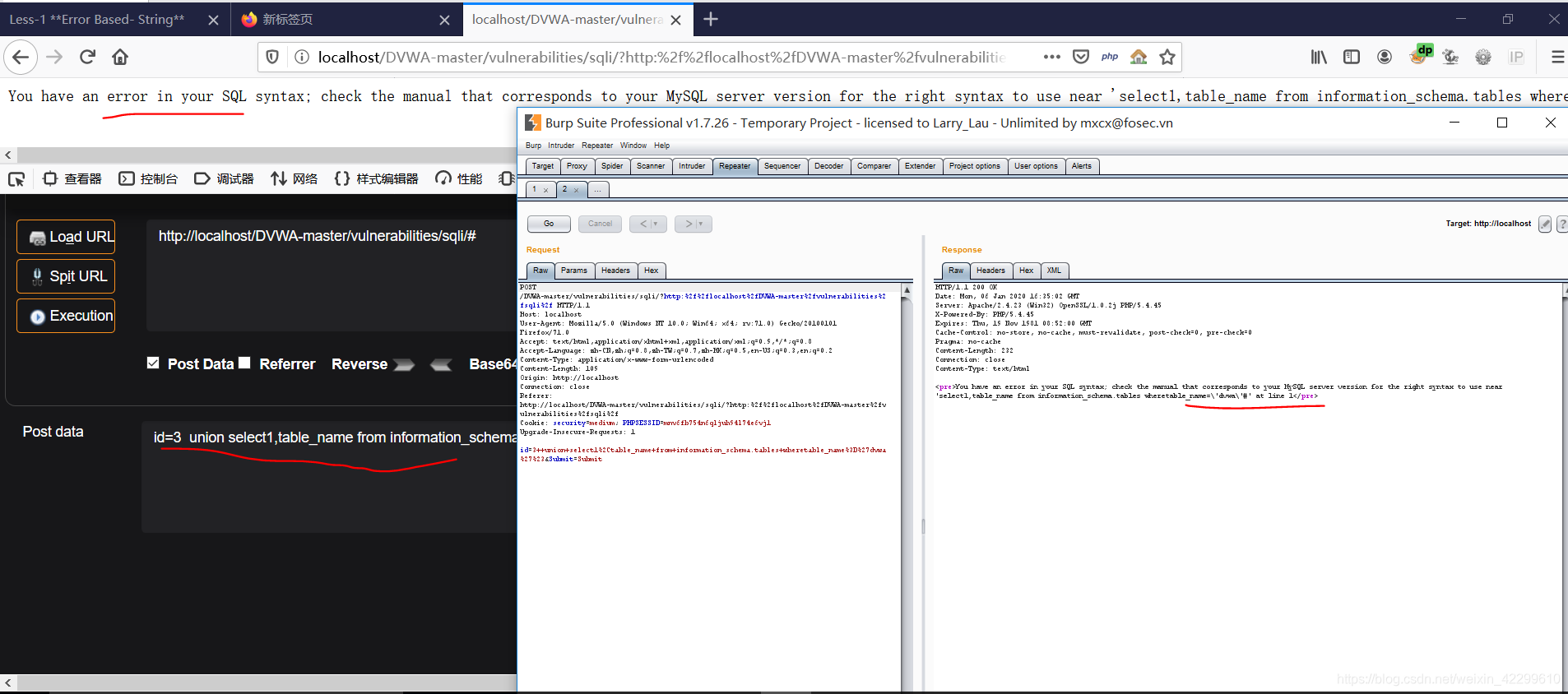Switch to Burp Decoder tab
Screen dimensions: 1568x694
(x=828, y=166)
